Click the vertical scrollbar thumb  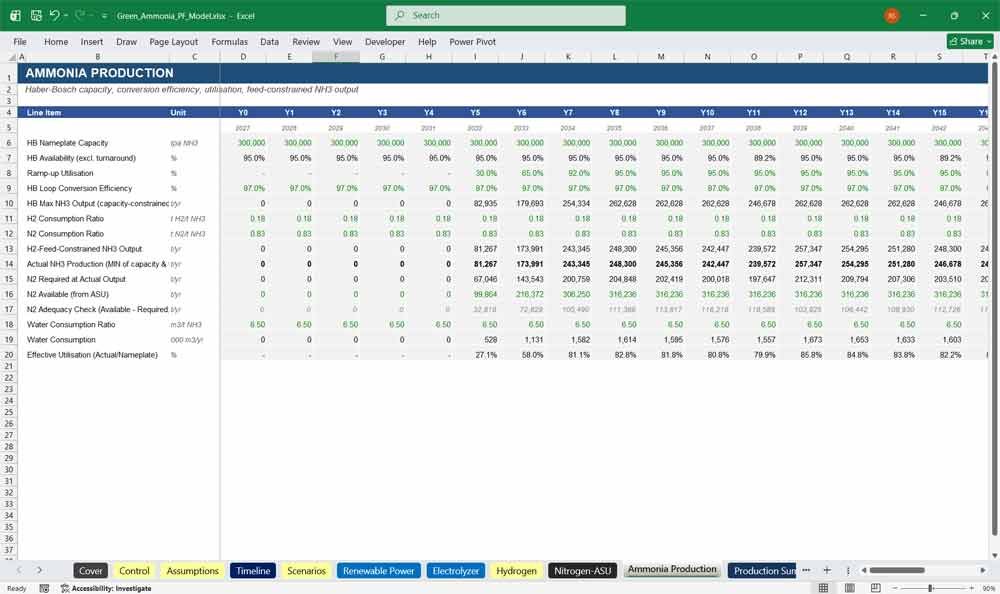[994, 299]
